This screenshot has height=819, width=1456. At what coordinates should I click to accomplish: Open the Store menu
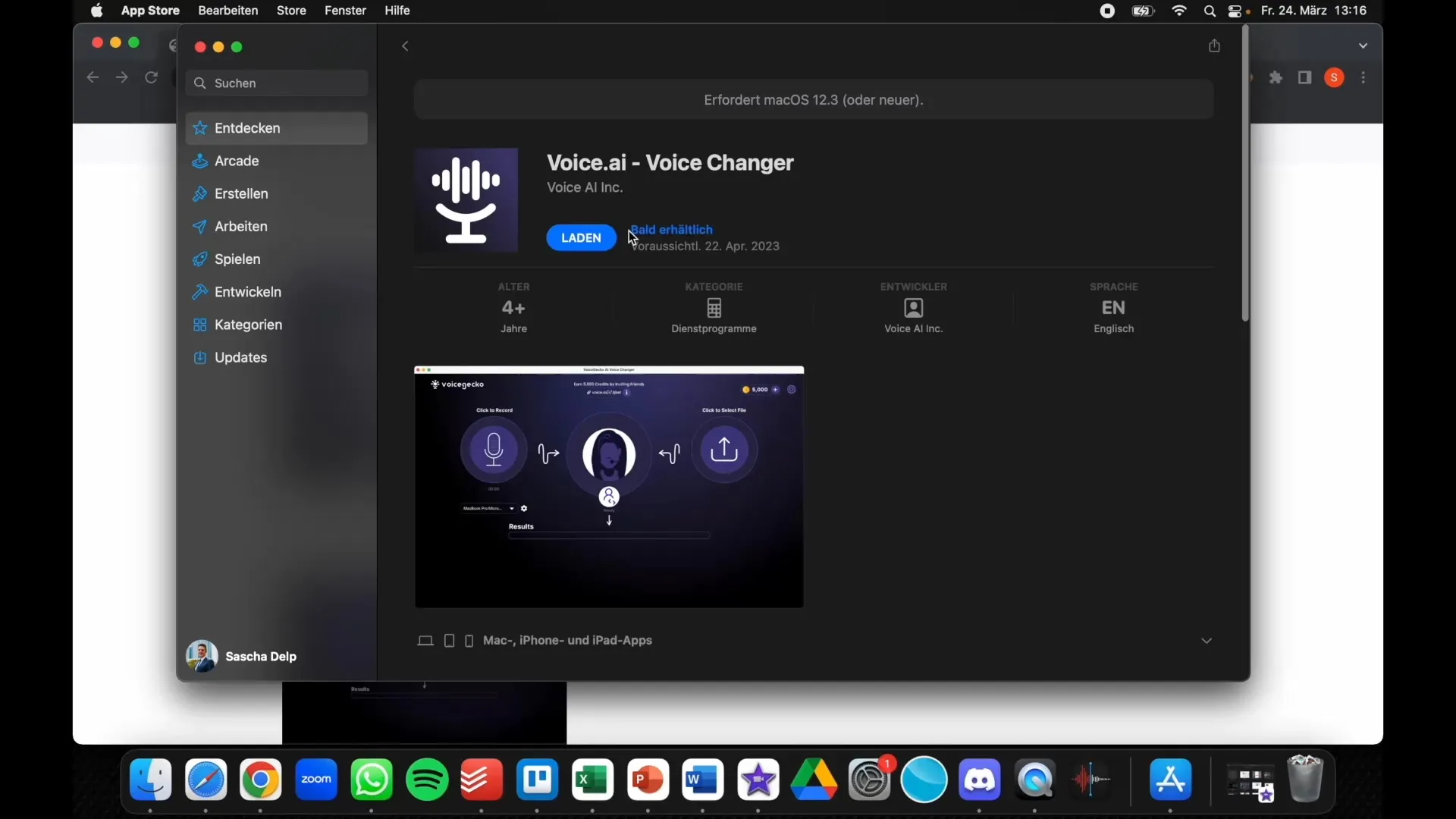click(292, 11)
